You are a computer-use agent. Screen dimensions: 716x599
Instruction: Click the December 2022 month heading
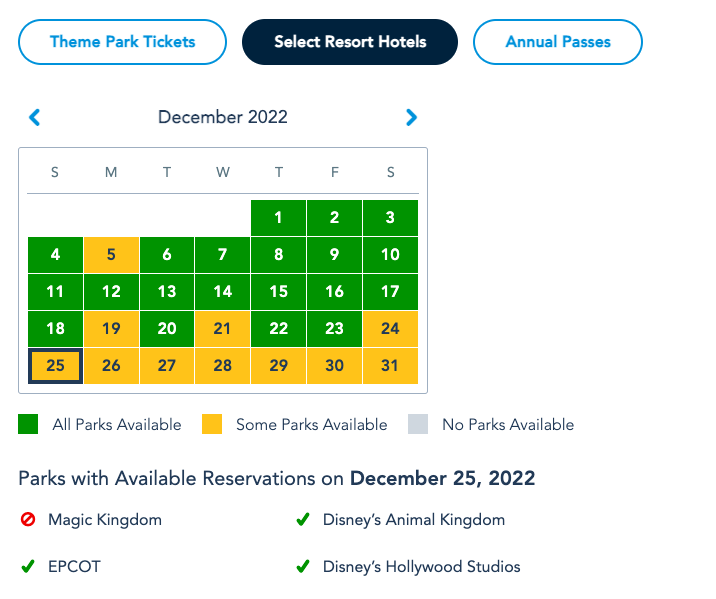pyautogui.click(x=223, y=118)
